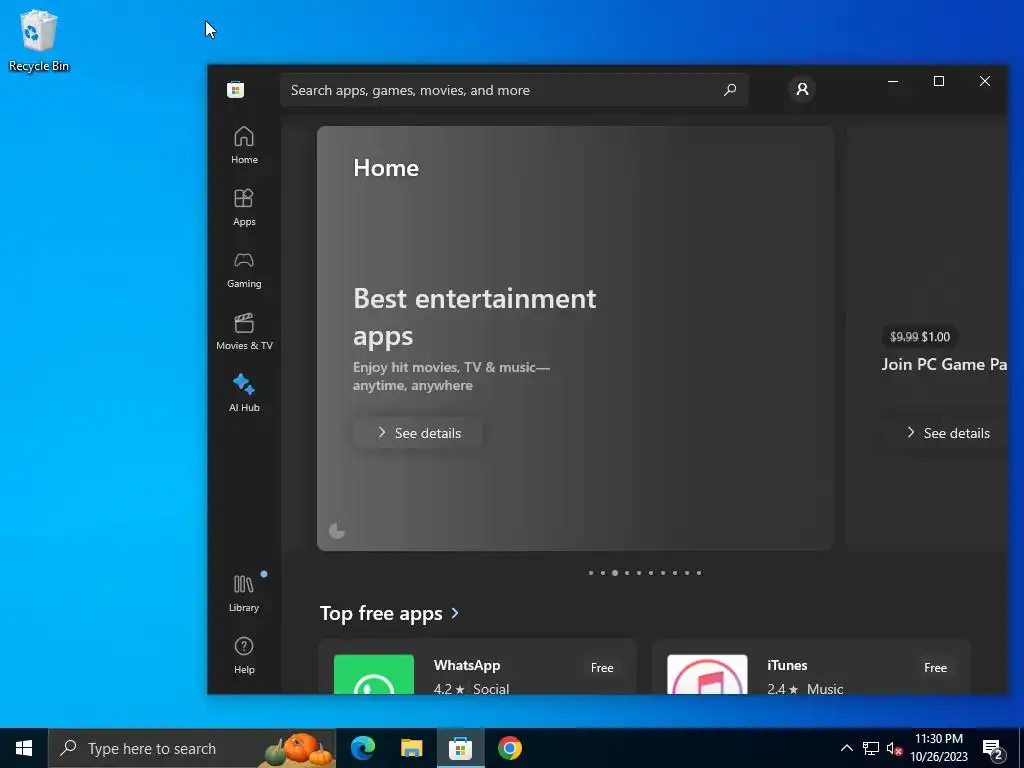This screenshot has height=768, width=1024.
Task: Click the search magnifier icon in Store
Action: [x=730, y=89]
